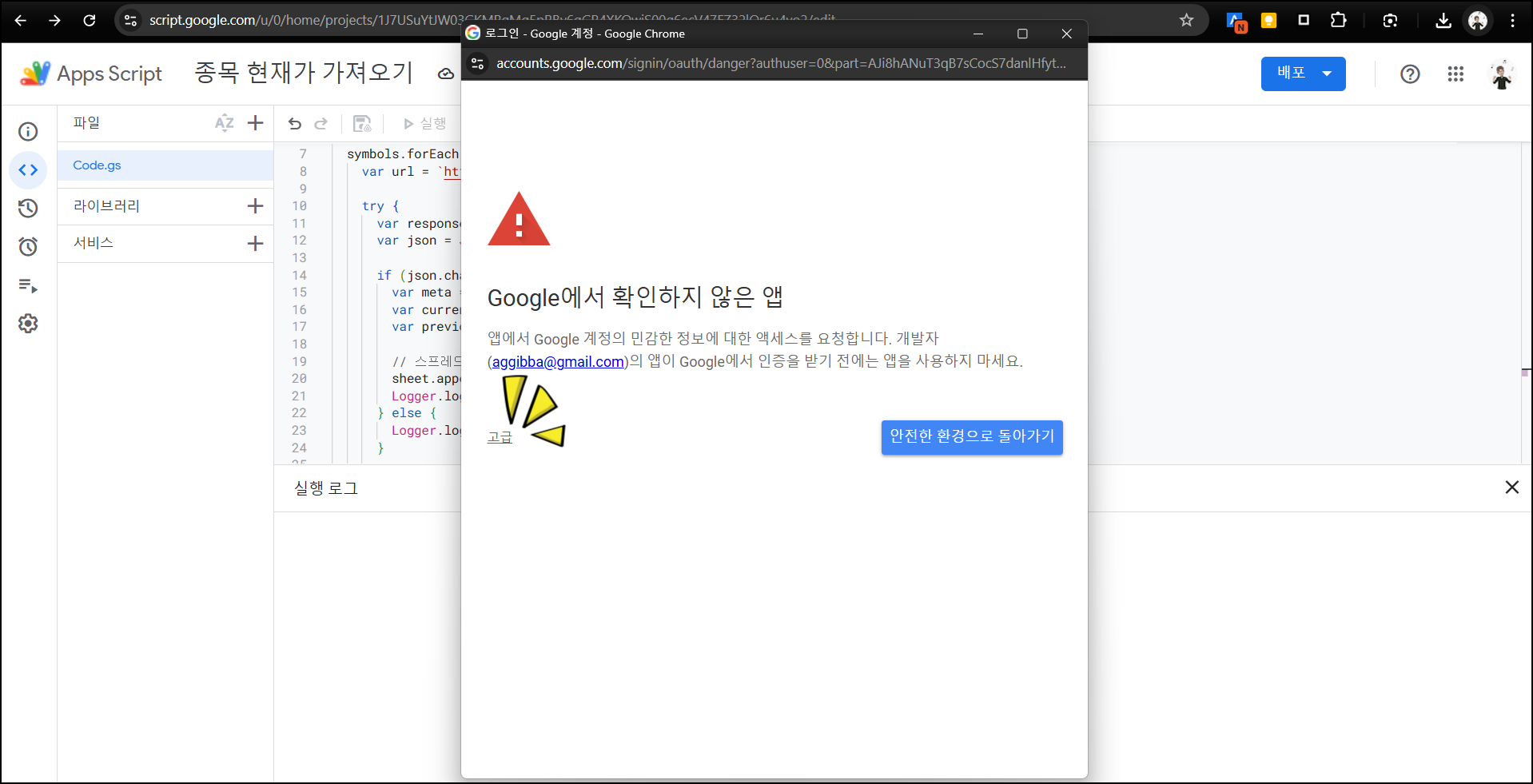Click the 실행 run button

click(424, 124)
